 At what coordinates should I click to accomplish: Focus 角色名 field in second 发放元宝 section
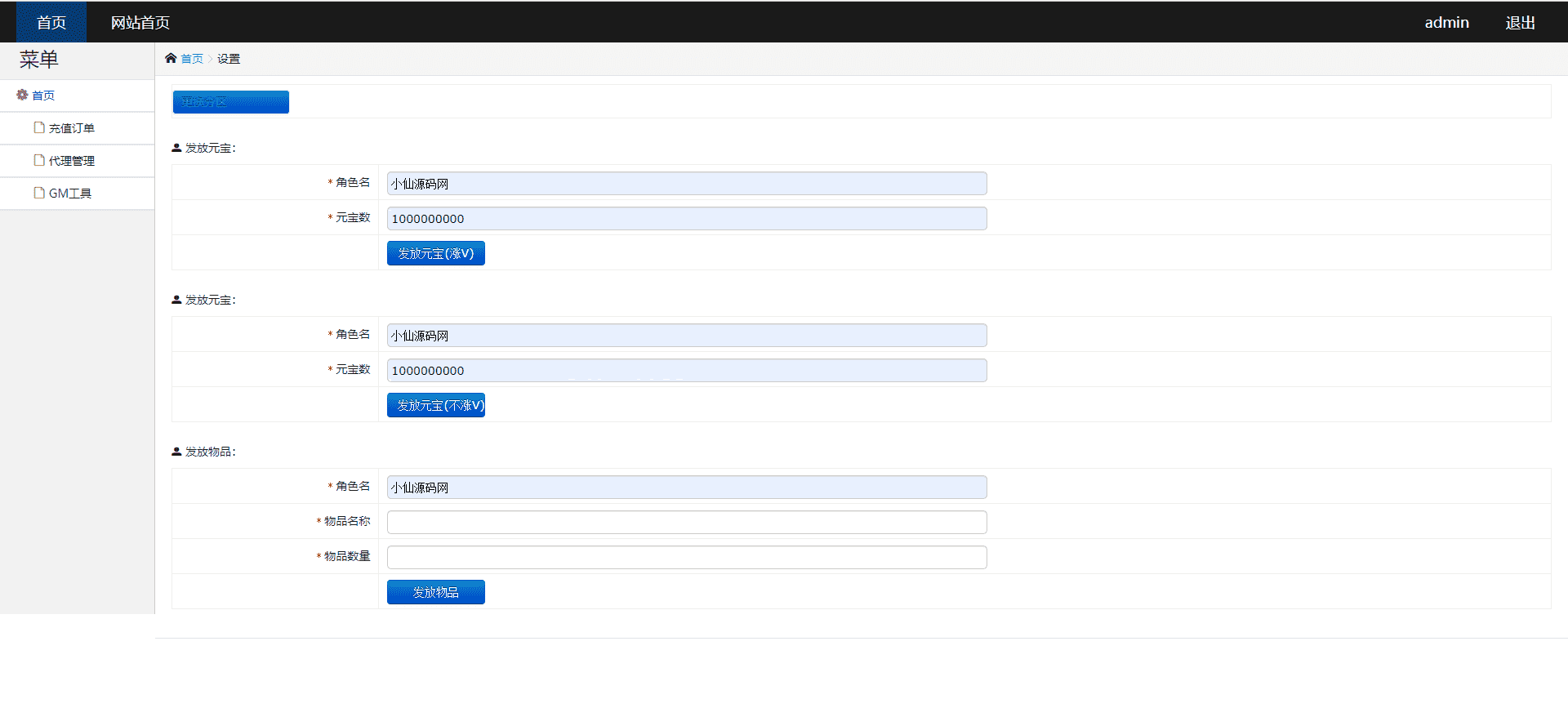pos(687,335)
